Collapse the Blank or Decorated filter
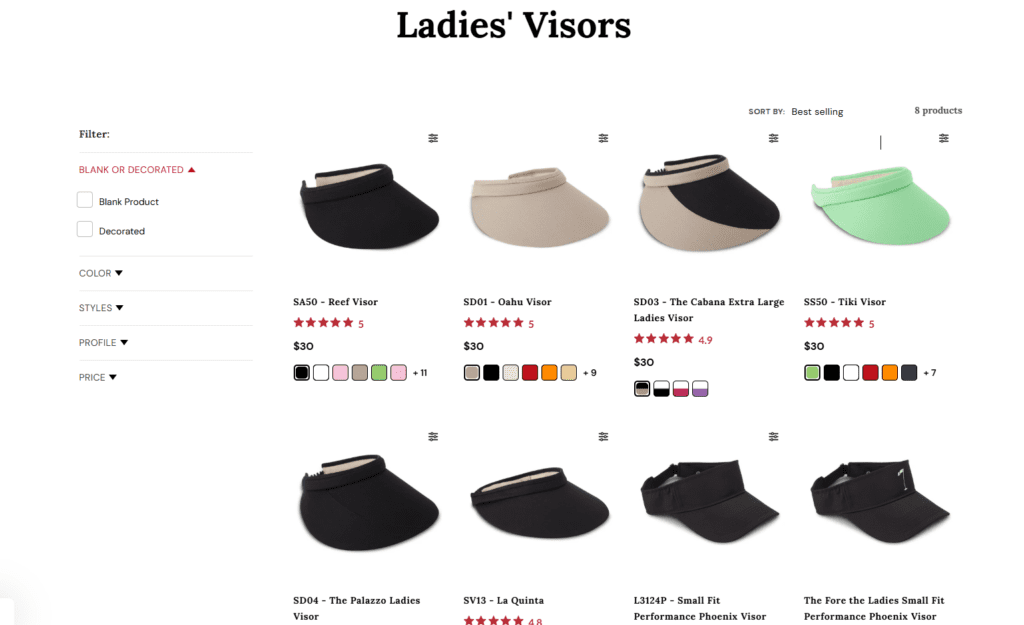The width and height of the screenshot is (1024, 625). 137,170
